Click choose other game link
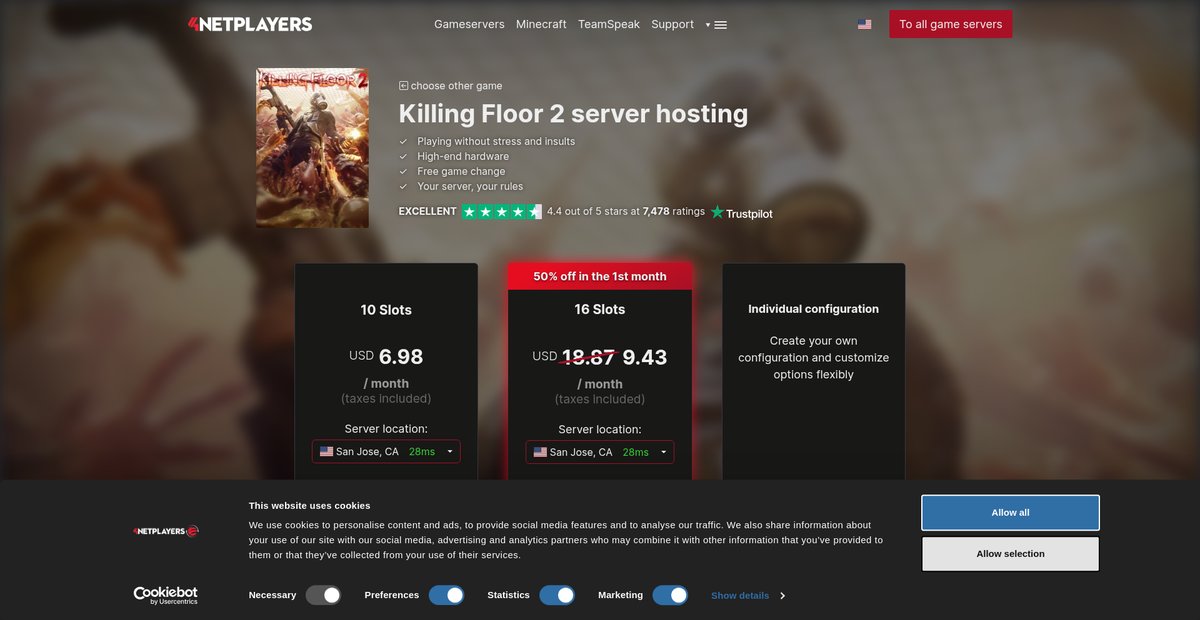 point(456,86)
